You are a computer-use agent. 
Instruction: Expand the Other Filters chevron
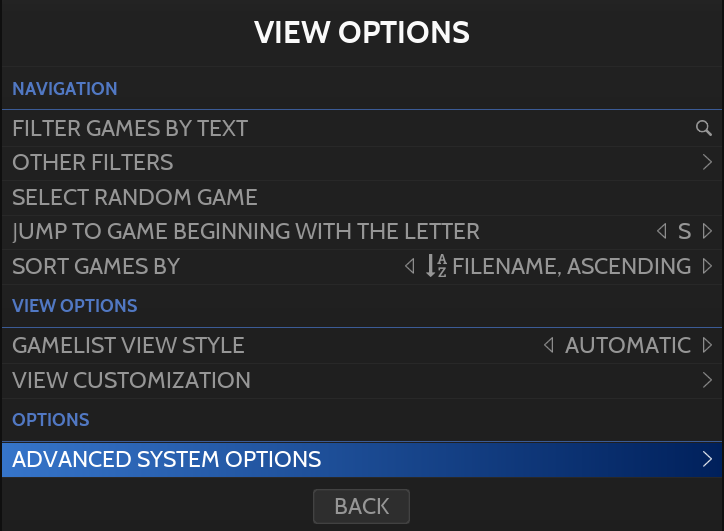coord(707,162)
